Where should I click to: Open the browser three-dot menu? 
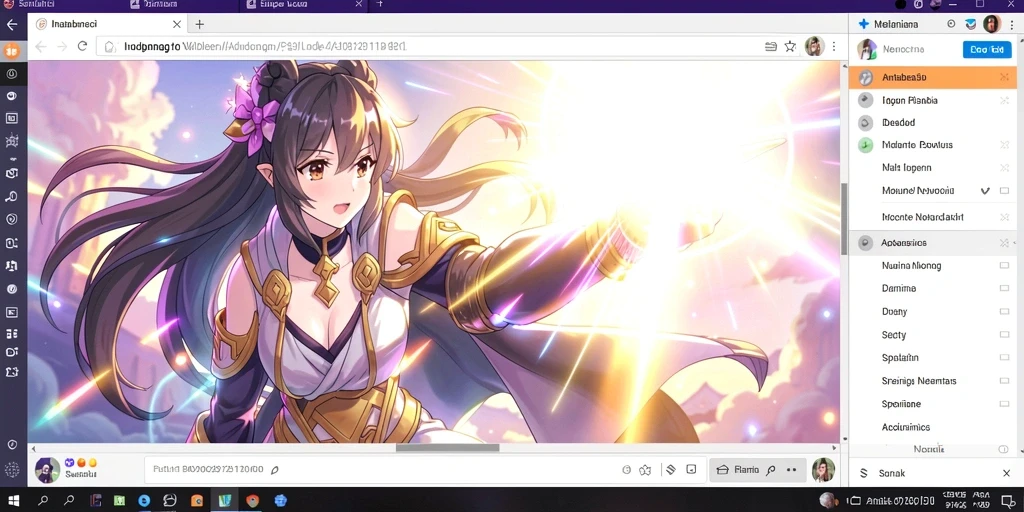(833, 46)
